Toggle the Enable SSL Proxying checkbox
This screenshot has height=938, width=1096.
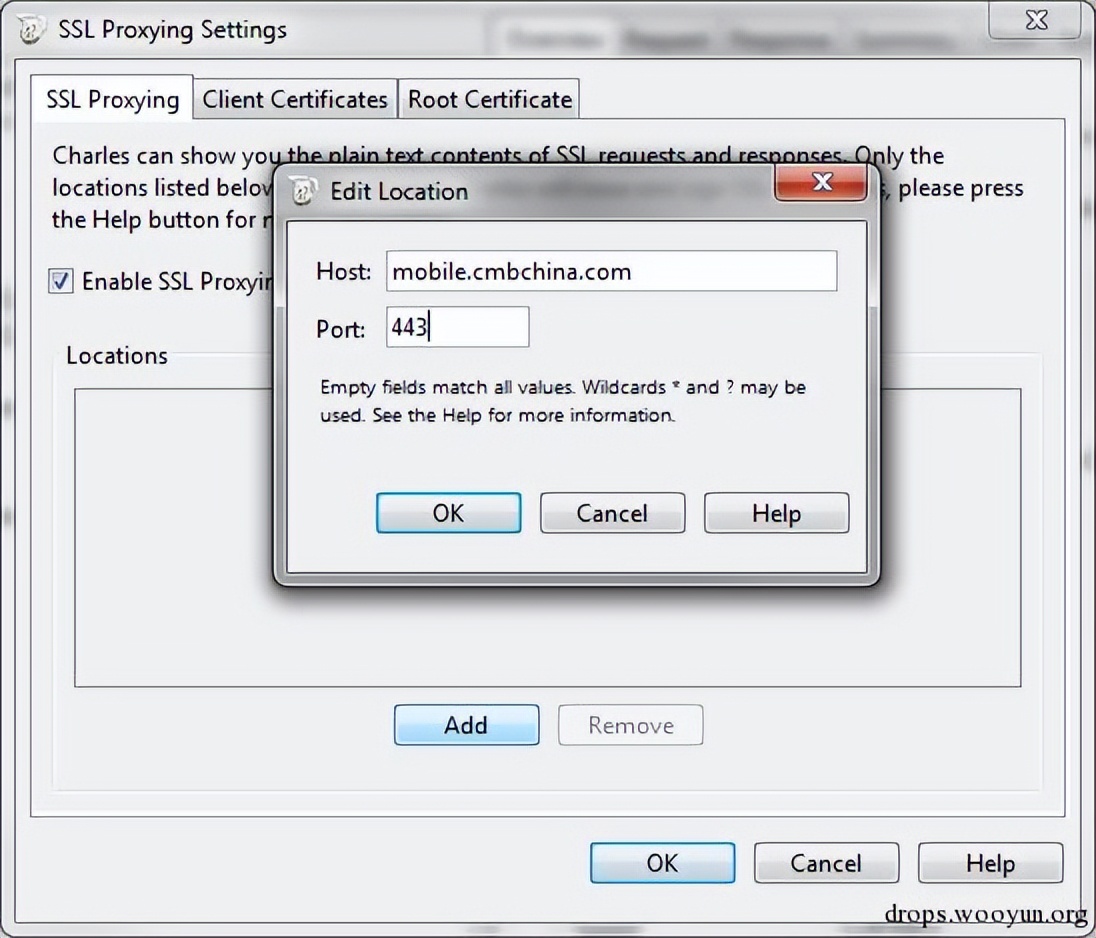[x=62, y=282]
